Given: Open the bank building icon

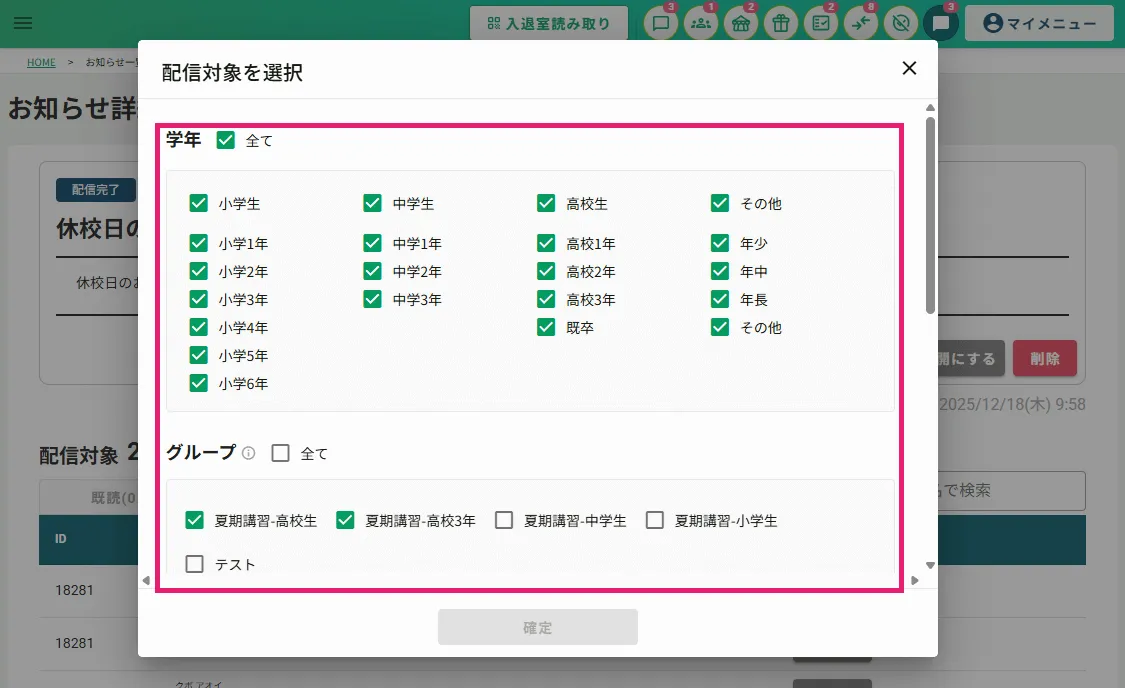Looking at the screenshot, I should tap(741, 24).
